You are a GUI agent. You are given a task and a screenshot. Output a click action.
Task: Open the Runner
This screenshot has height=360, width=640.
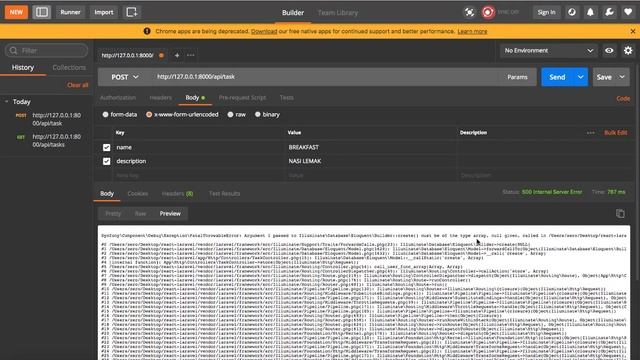70,12
